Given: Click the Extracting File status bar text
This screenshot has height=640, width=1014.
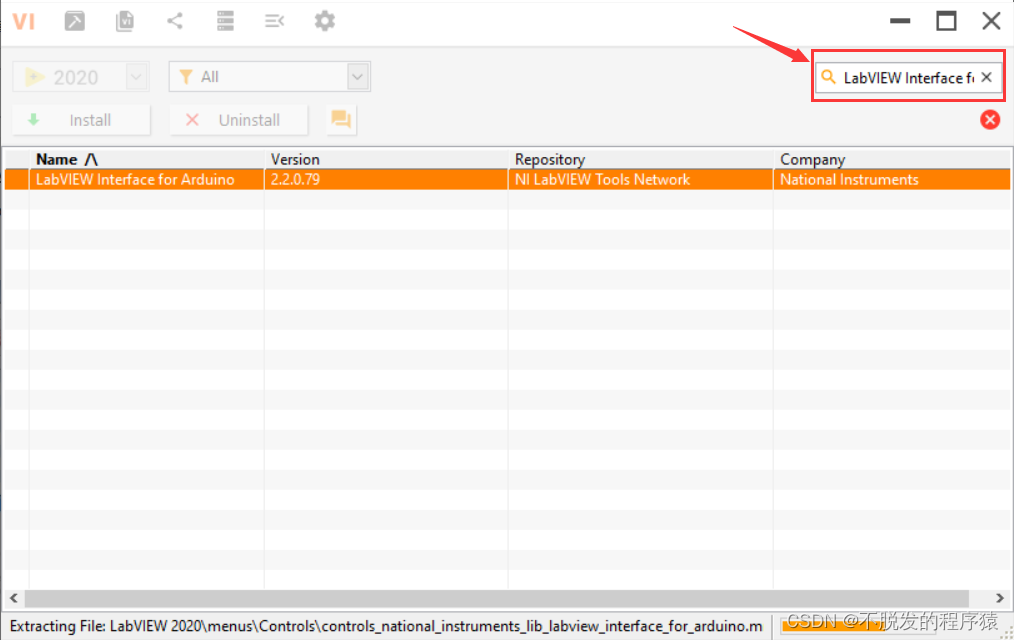Looking at the screenshot, I should [x=386, y=626].
